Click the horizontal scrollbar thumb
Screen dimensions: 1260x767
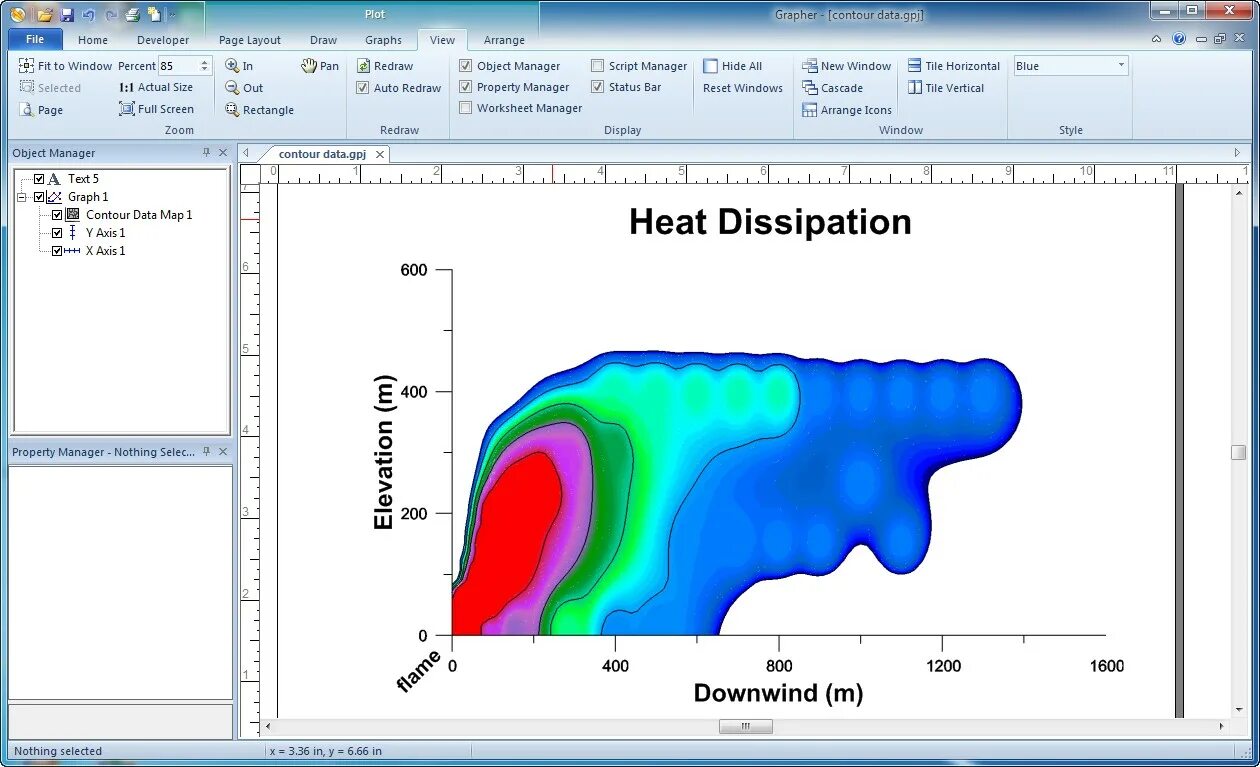coord(745,727)
